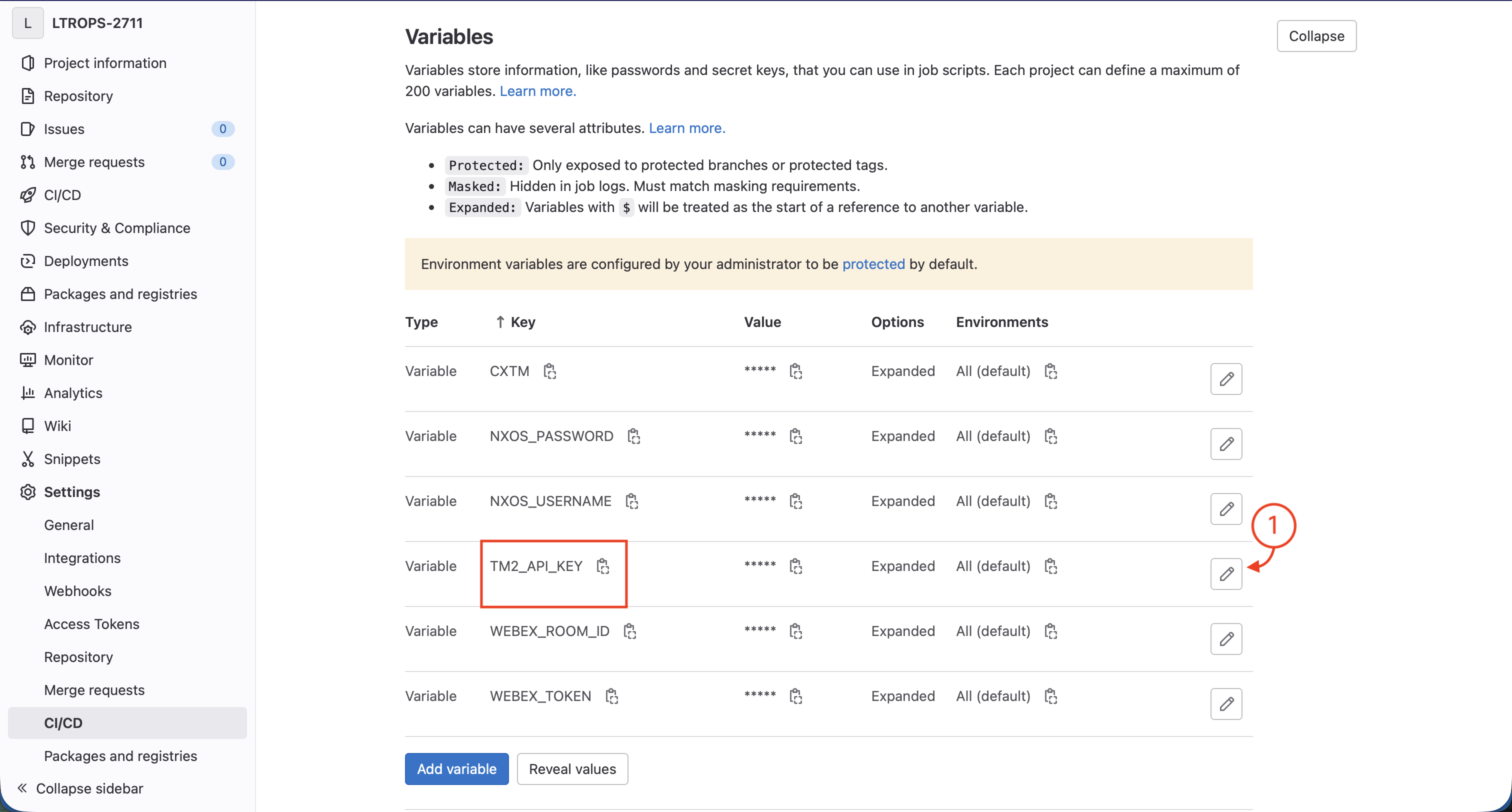This screenshot has width=1512, height=812.
Task: Open Access Tokens under Settings
Action: [x=91, y=623]
